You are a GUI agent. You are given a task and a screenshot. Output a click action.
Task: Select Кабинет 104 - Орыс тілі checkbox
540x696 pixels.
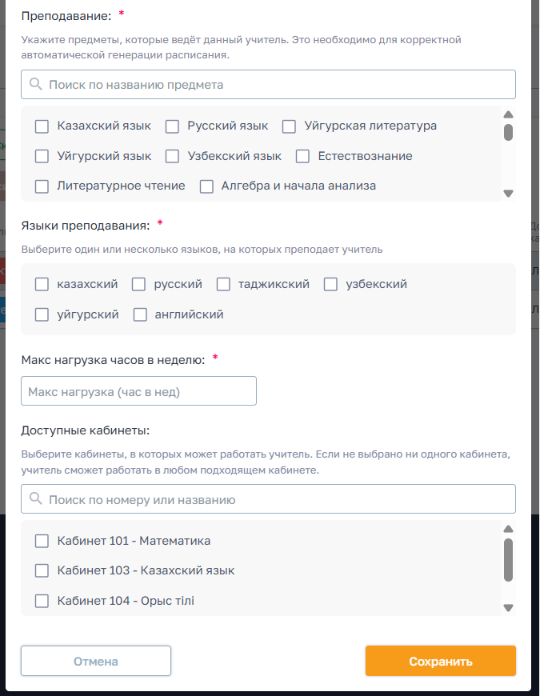tap(42, 601)
